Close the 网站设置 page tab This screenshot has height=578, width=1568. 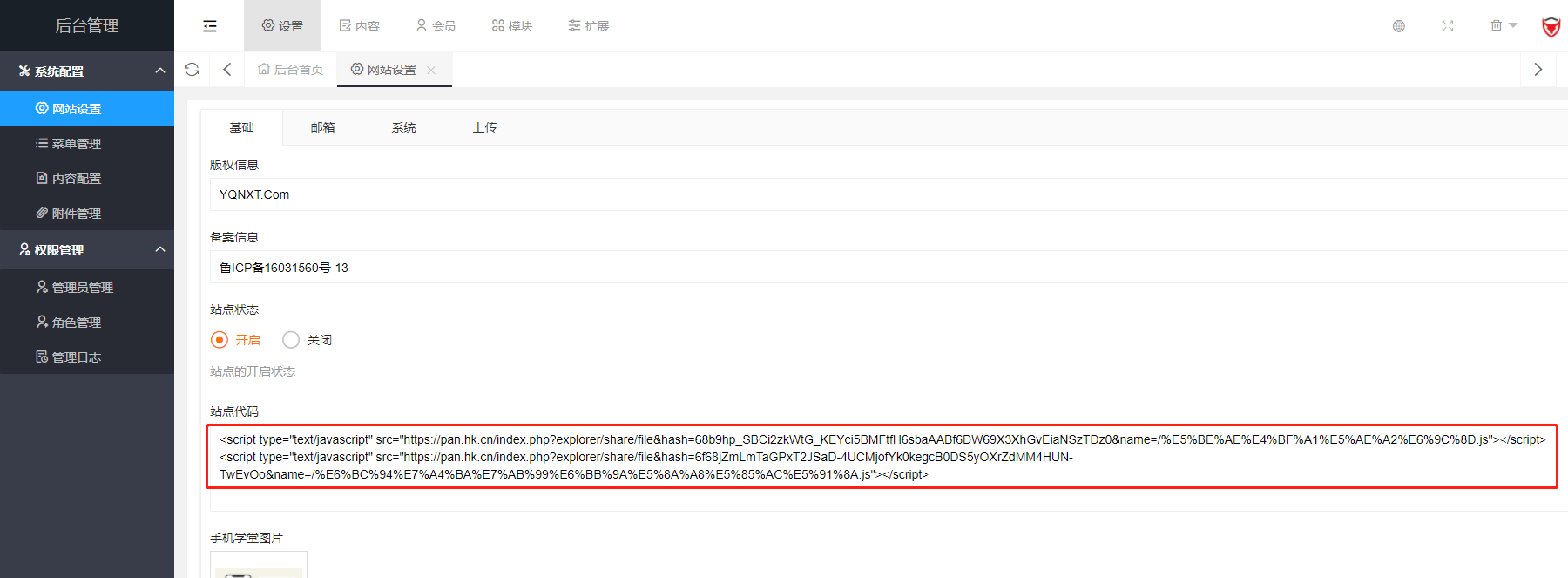click(x=431, y=71)
